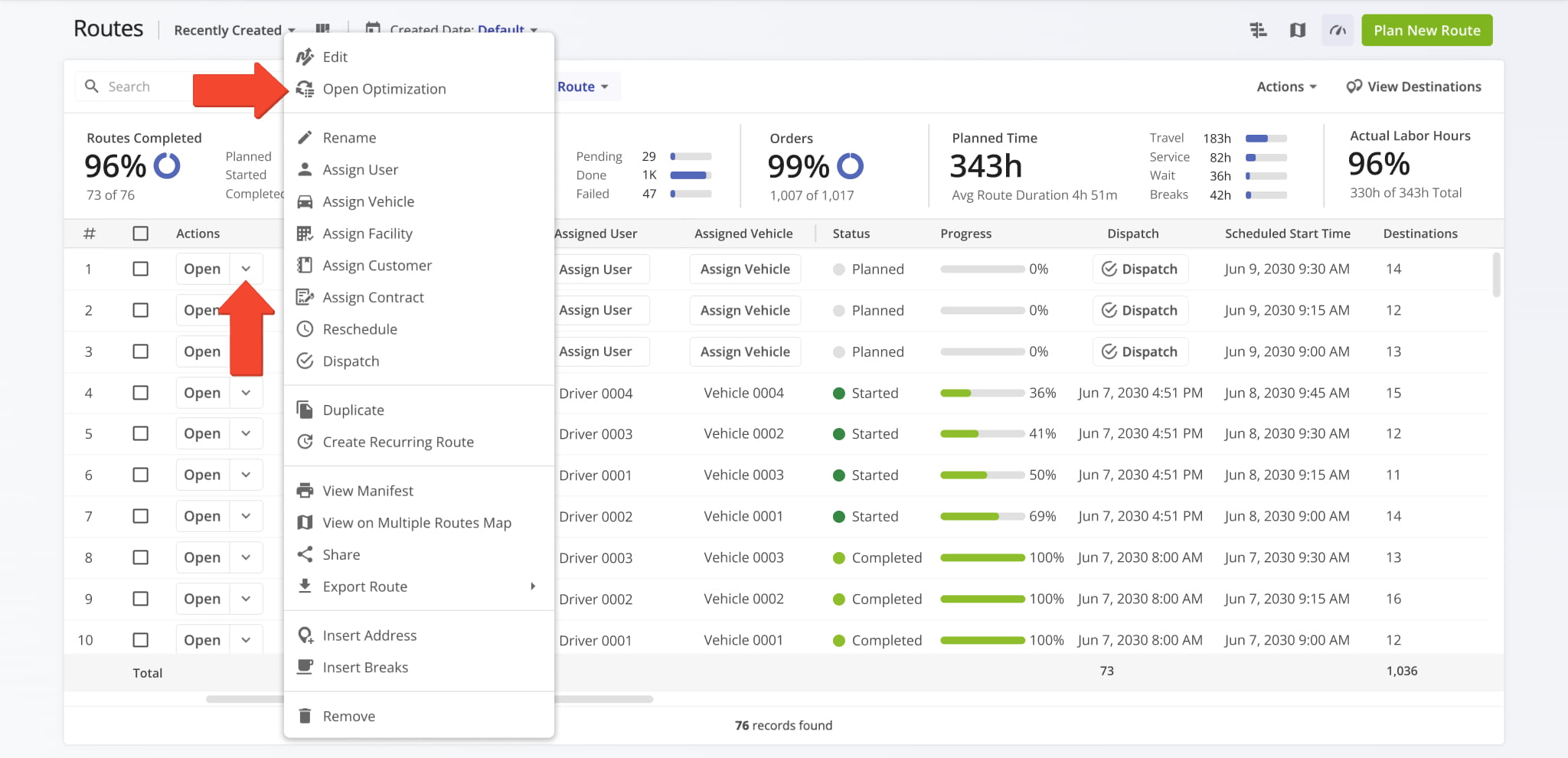Choose Open Optimization from the context menu
Screen dimensions: 1568x758
(384, 89)
